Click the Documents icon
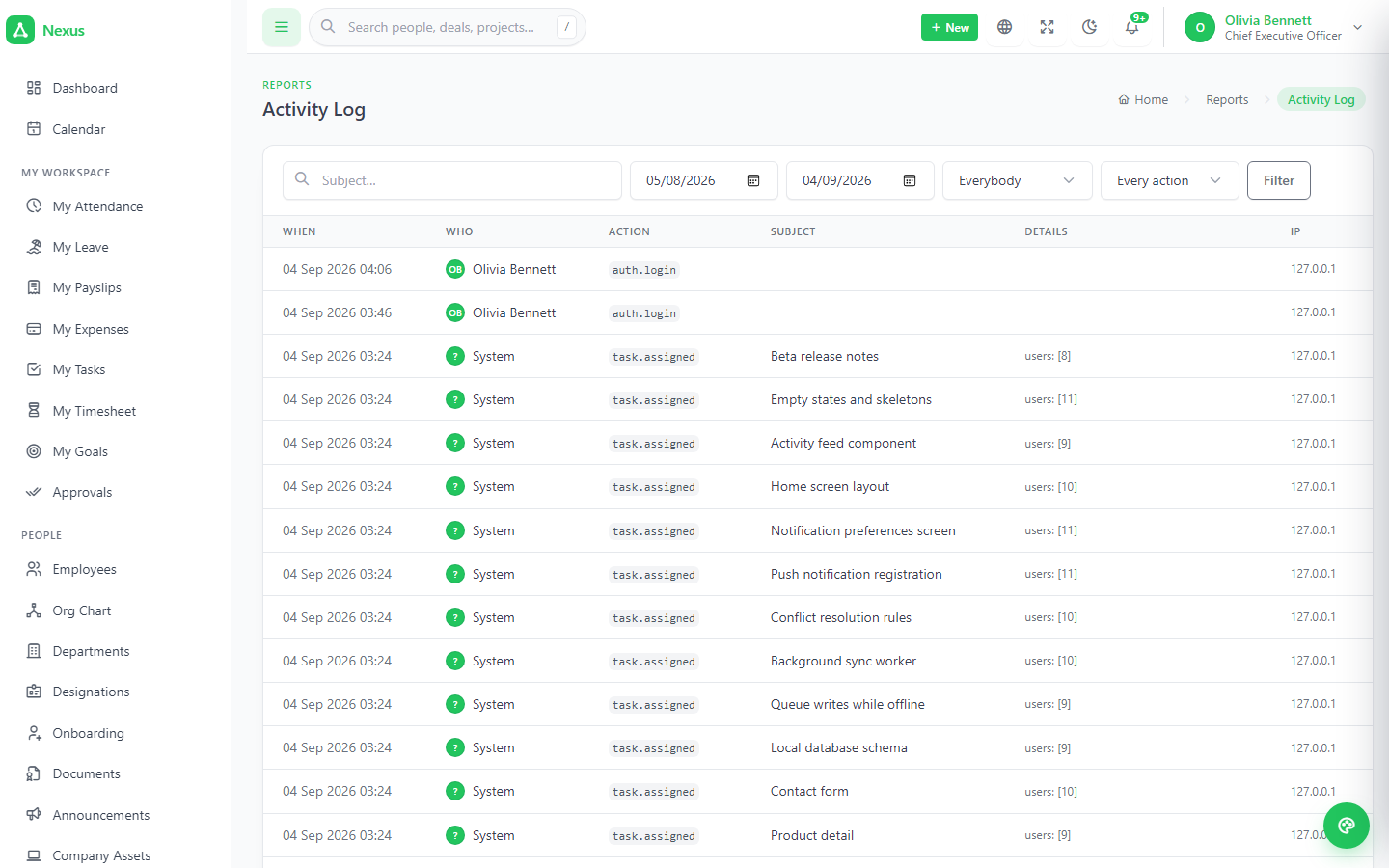Screen dimensions: 1389x868 (34, 773)
